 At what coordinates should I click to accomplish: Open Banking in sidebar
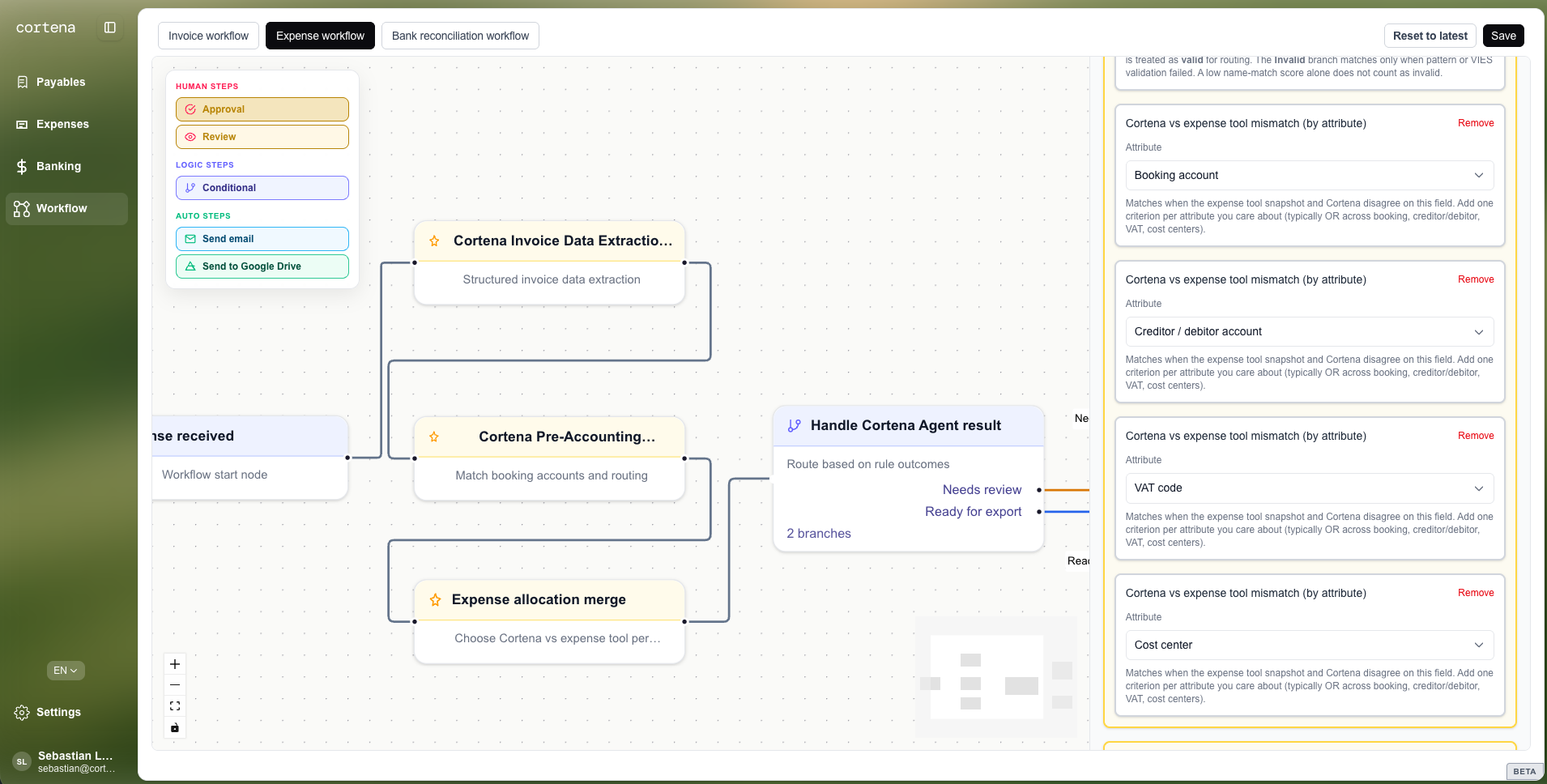[66, 166]
